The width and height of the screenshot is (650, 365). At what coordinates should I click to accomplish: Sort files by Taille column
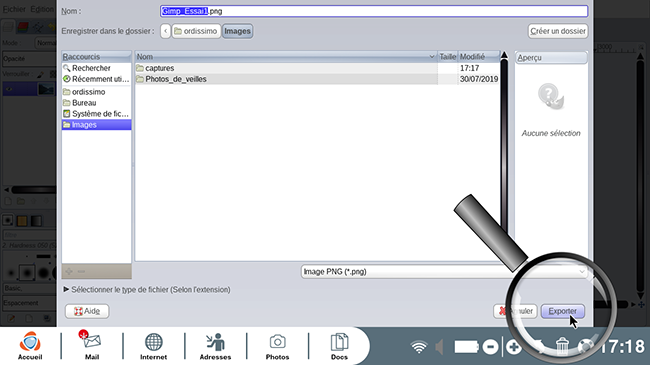(x=448, y=56)
